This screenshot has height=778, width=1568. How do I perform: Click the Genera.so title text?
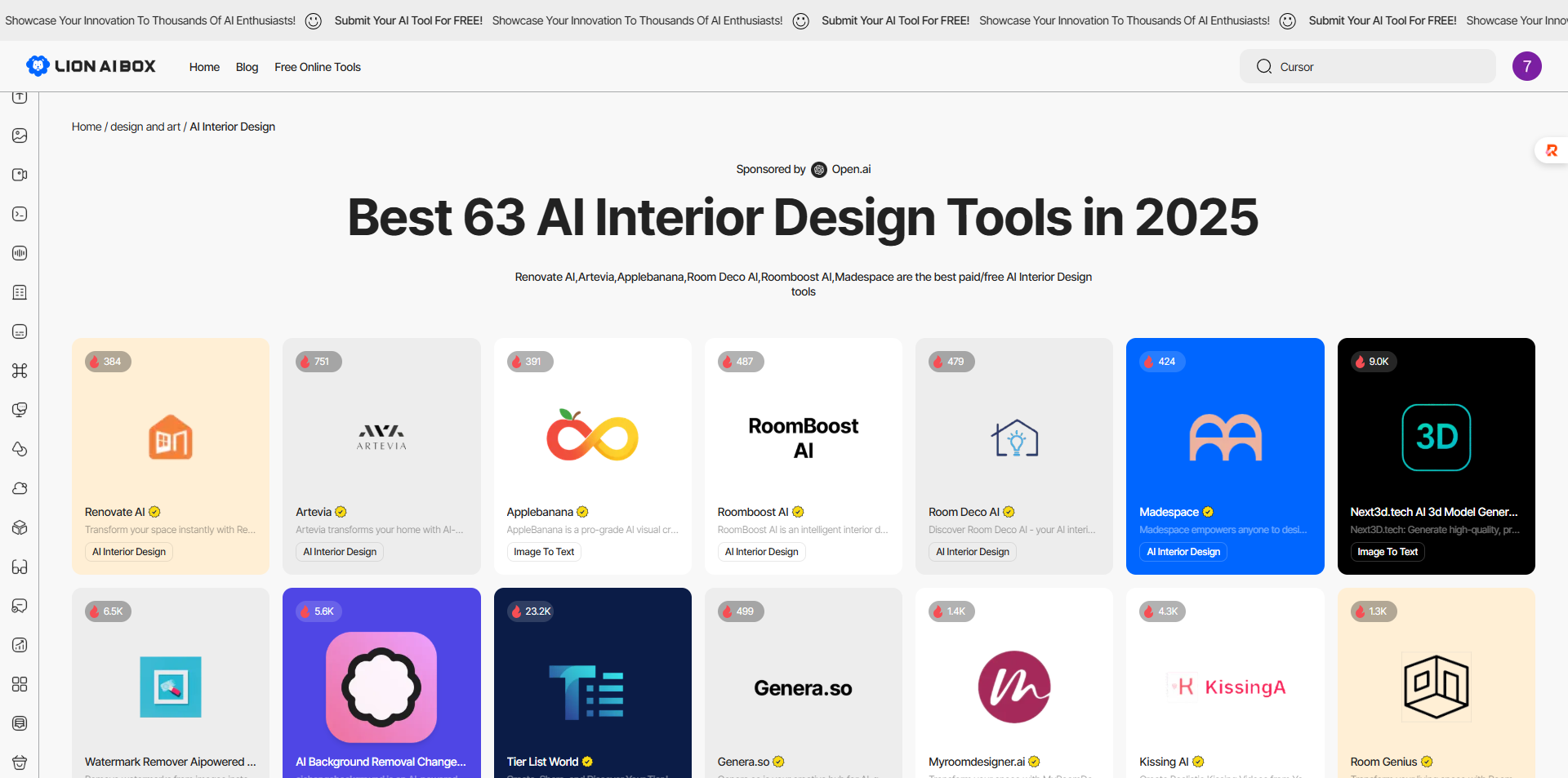click(743, 762)
